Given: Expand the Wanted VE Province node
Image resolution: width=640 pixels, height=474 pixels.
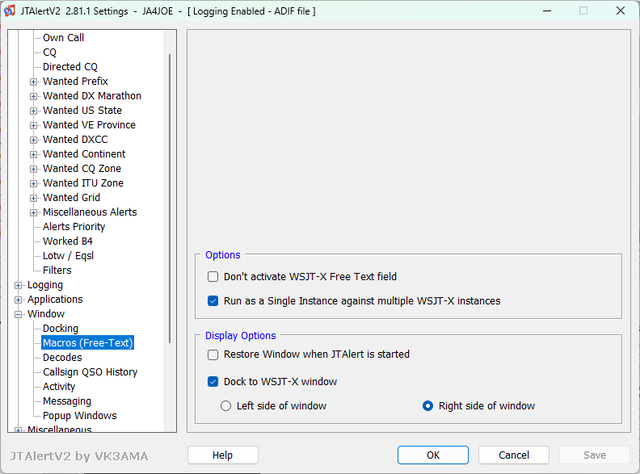Looking at the screenshot, I should [x=33, y=125].
